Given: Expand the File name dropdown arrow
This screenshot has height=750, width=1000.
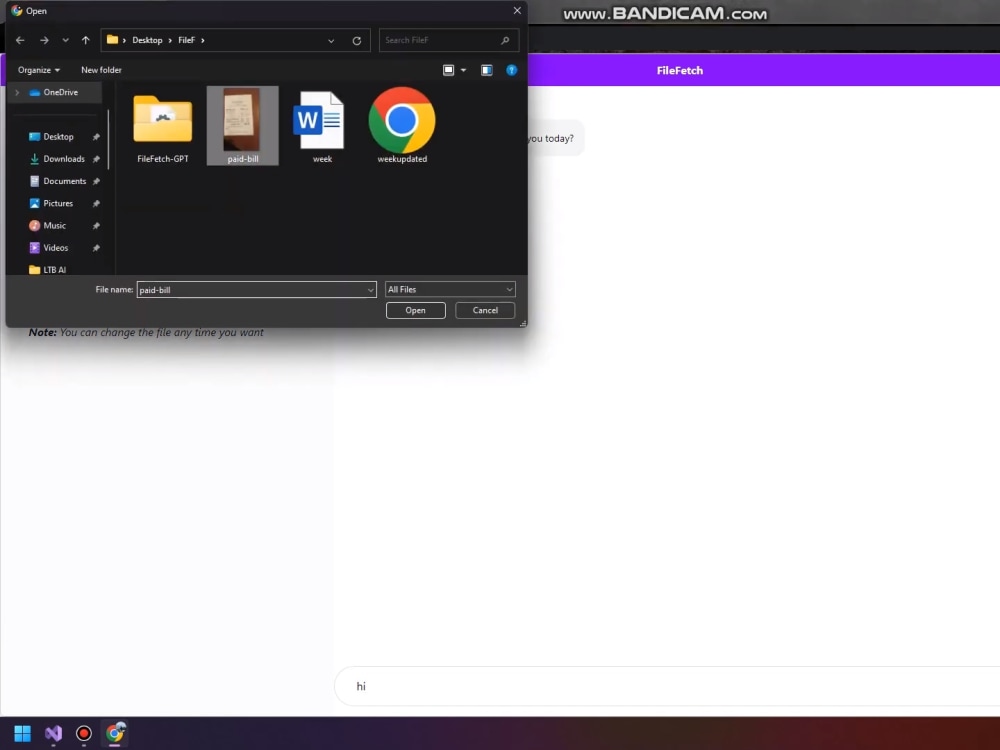Looking at the screenshot, I should (x=371, y=290).
